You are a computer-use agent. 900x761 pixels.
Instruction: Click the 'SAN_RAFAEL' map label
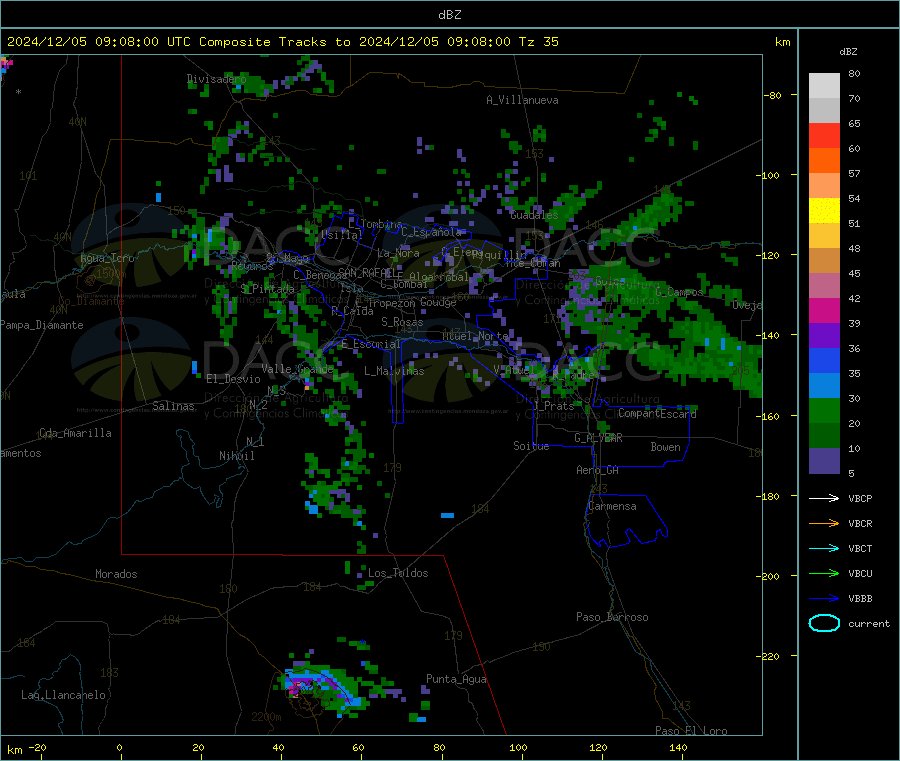tap(370, 273)
